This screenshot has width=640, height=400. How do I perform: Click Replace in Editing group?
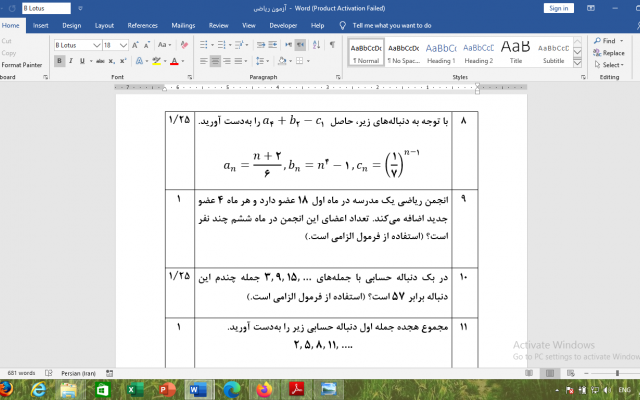click(609, 53)
